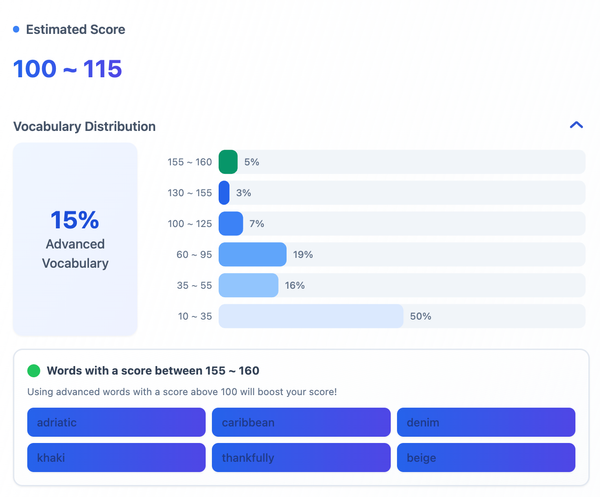Image resolution: width=600 pixels, height=497 pixels.
Task: Click 'Words with a score between' heading
Action: coord(153,370)
